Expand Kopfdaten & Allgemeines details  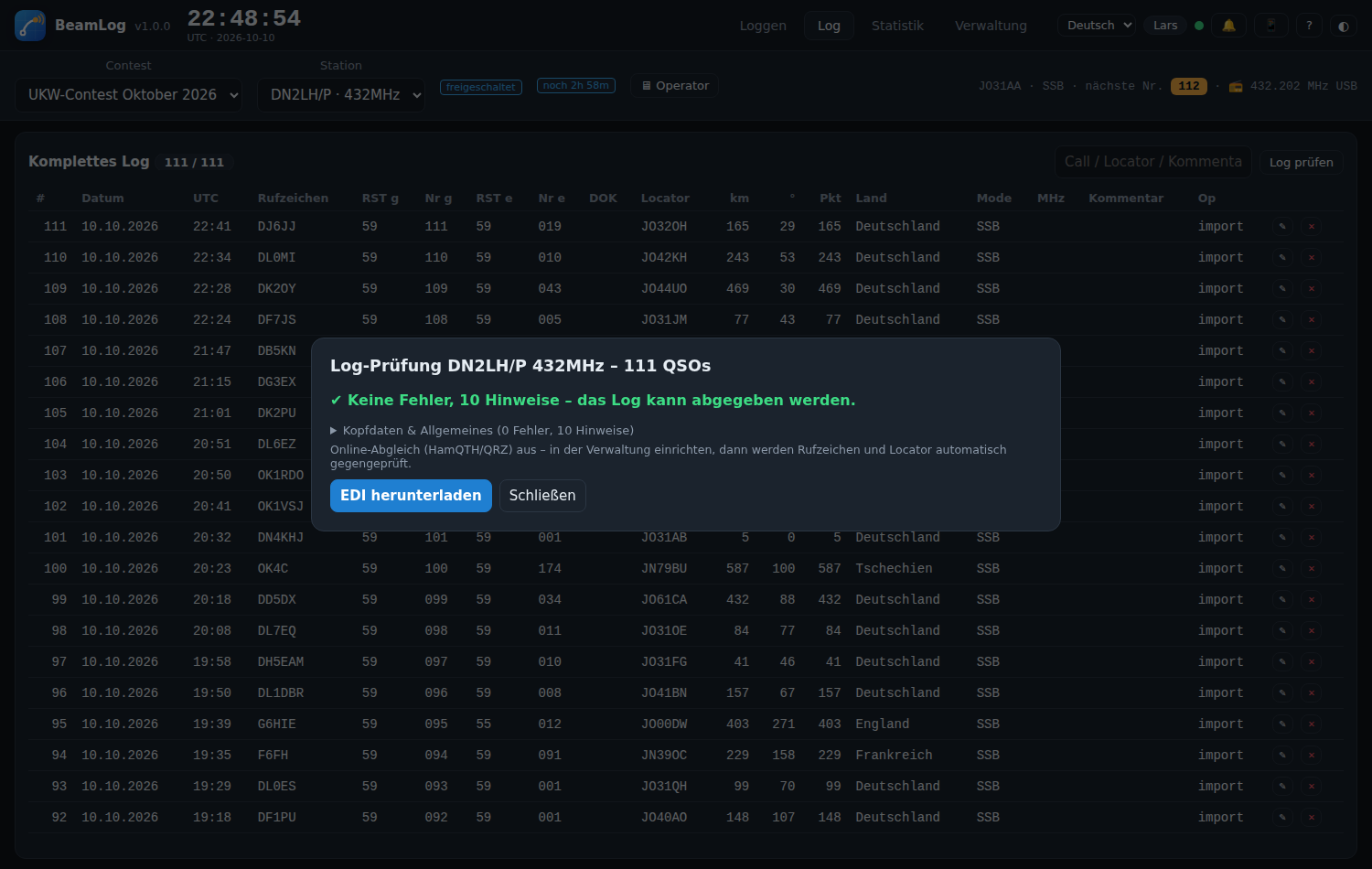[482, 430]
